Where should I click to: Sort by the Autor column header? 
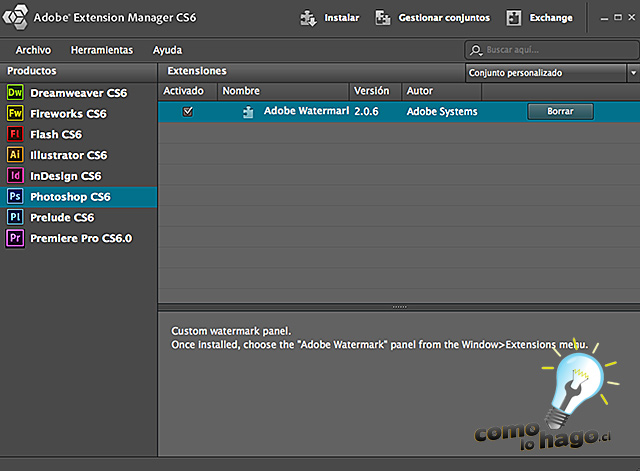[x=441, y=91]
